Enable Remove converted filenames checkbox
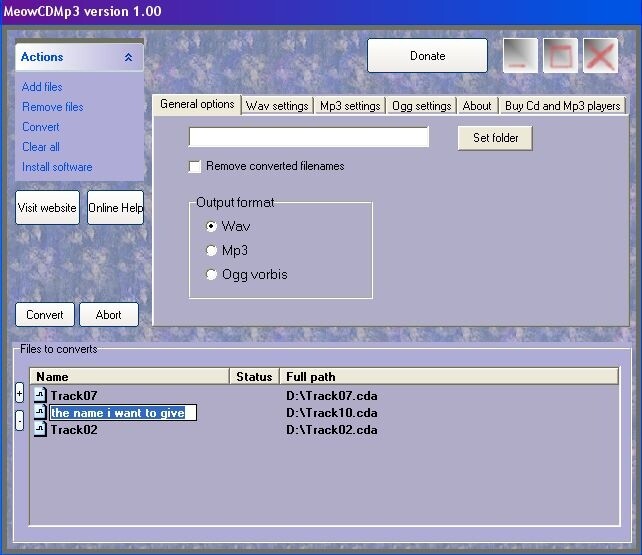 coord(195,166)
